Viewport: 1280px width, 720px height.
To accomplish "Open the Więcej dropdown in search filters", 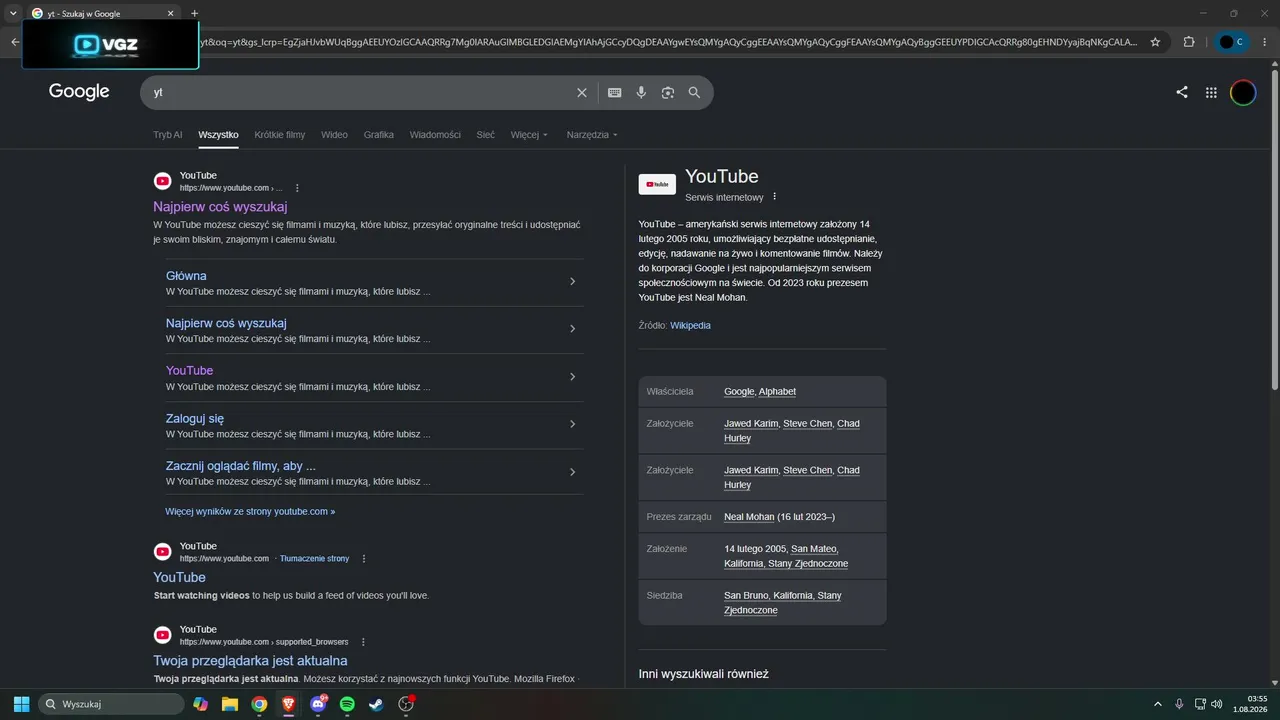I will tap(529, 135).
